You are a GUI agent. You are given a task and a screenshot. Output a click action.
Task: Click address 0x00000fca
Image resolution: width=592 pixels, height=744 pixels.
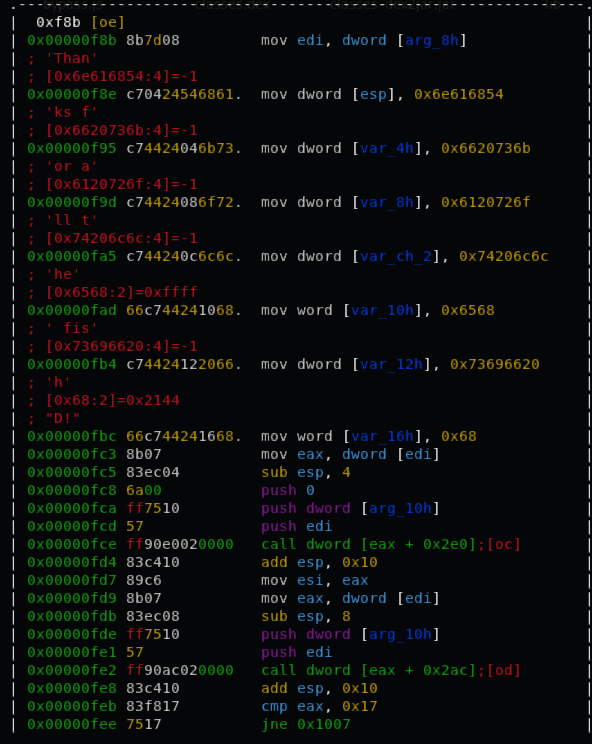(x=72, y=509)
